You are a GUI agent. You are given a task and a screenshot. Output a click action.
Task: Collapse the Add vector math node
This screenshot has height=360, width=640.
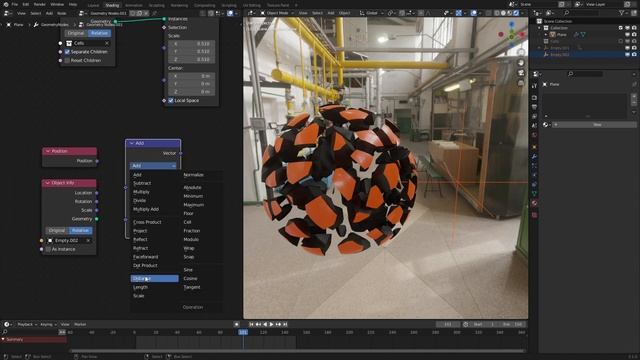(x=131, y=143)
